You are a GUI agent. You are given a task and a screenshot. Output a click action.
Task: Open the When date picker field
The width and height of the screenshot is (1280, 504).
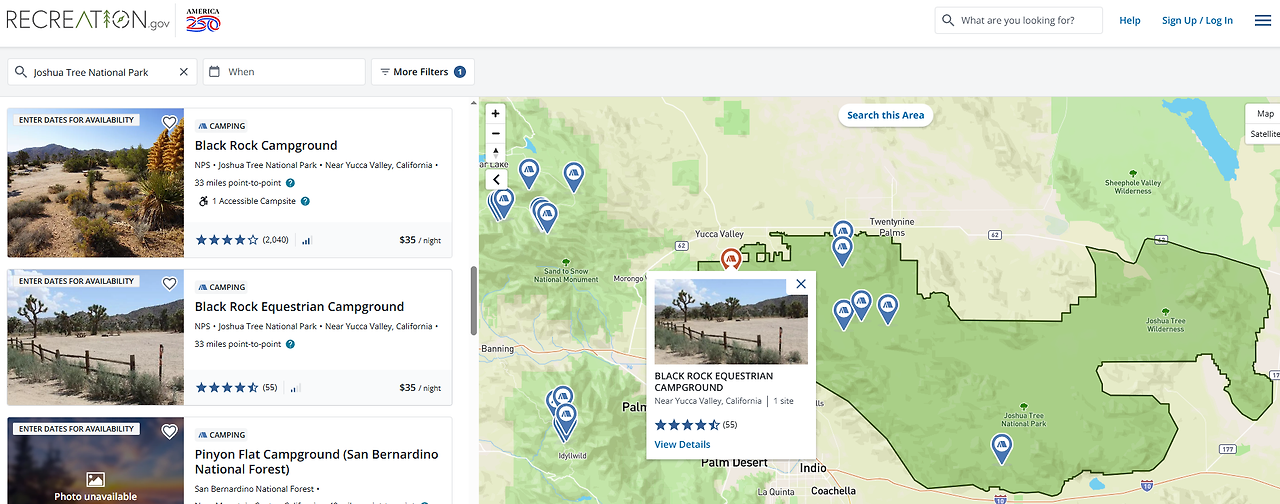pos(284,72)
